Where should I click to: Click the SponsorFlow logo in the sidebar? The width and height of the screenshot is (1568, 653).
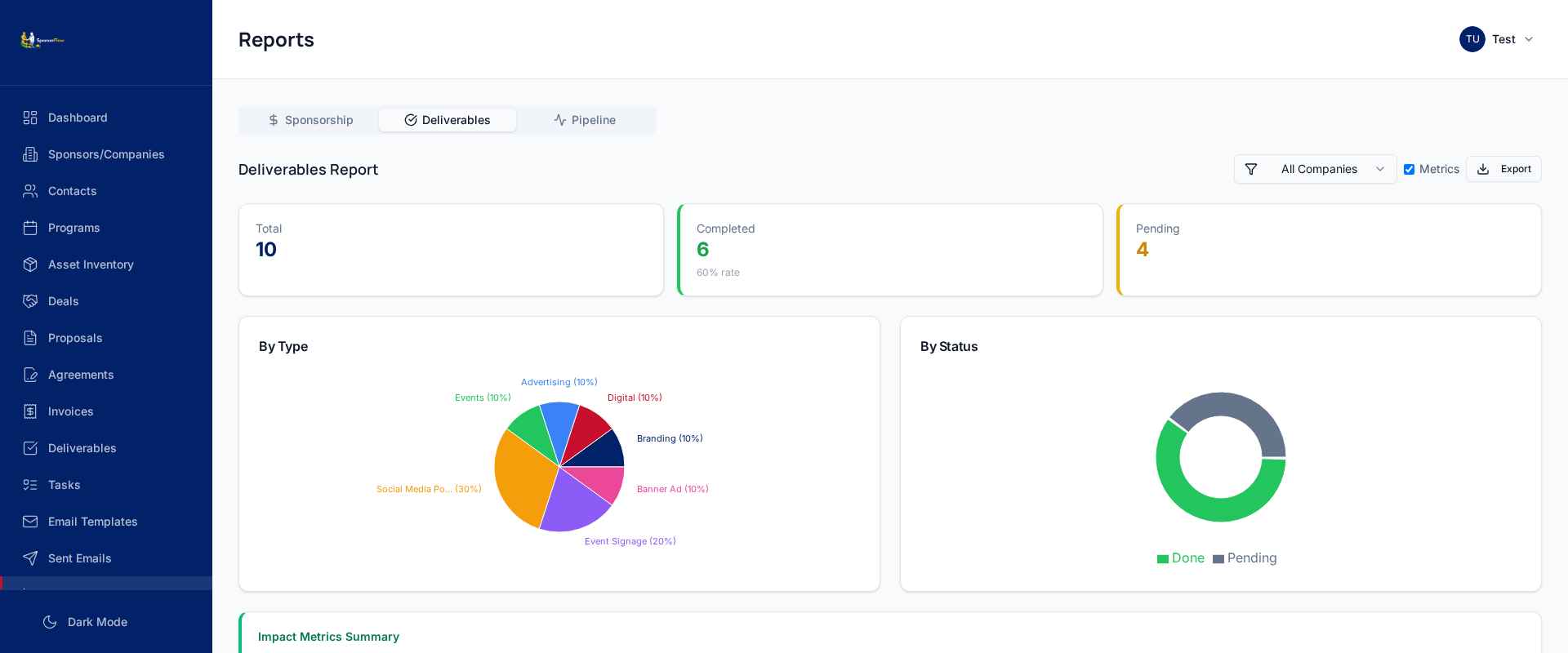42,40
